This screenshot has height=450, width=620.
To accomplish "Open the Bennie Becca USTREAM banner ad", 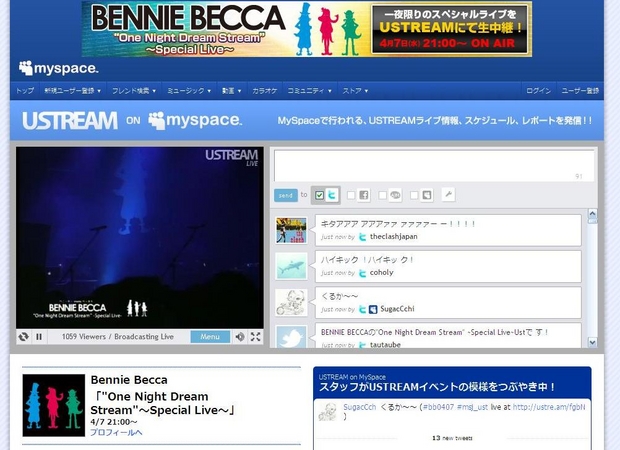I will point(306,28).
